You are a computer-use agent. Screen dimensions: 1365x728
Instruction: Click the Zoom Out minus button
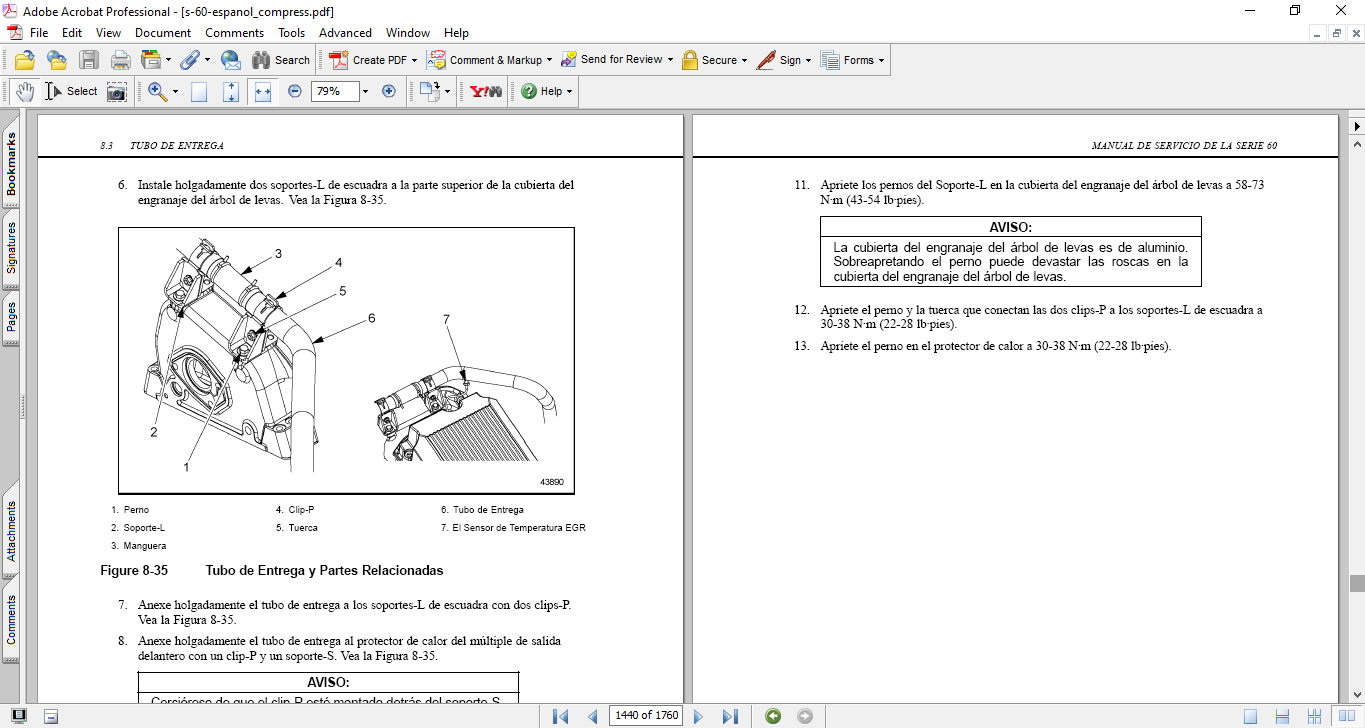295,91
